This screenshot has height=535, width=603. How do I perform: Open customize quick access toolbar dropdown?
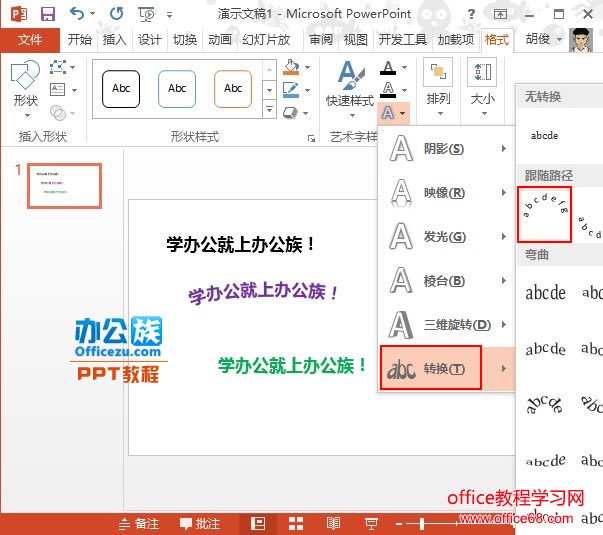169,15
